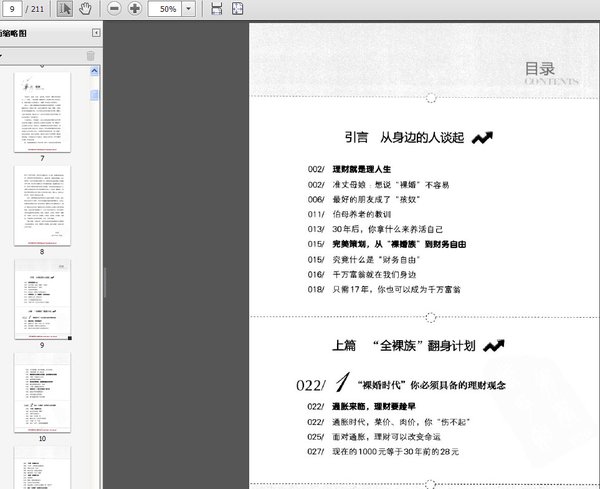Click heading 引言 从身边的人谈起
The height and width of the screenshot is (489, 600).
click(405, 137)
